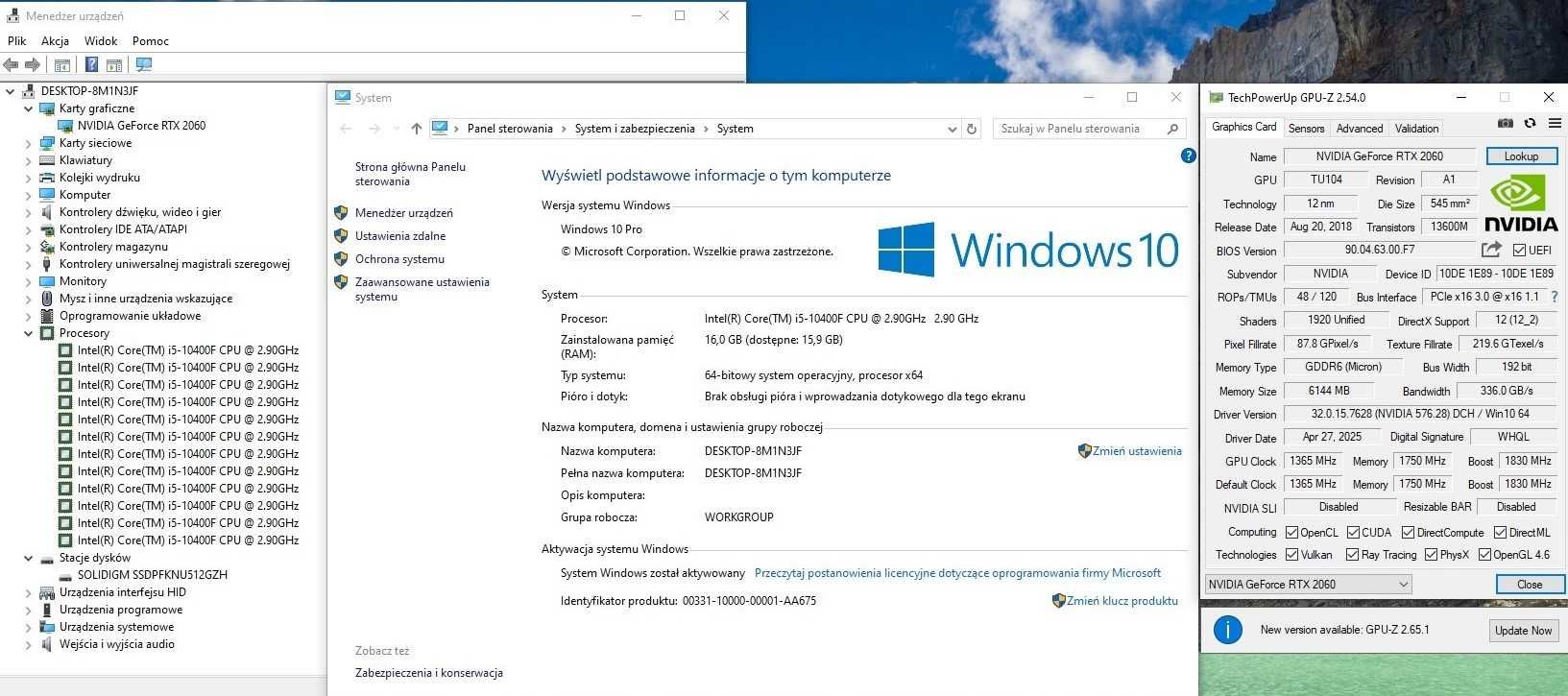Viewport: 1568px width, 696px height.
Task: Toggle the DirectCompute checkbox
Action: coord(1408,532)
